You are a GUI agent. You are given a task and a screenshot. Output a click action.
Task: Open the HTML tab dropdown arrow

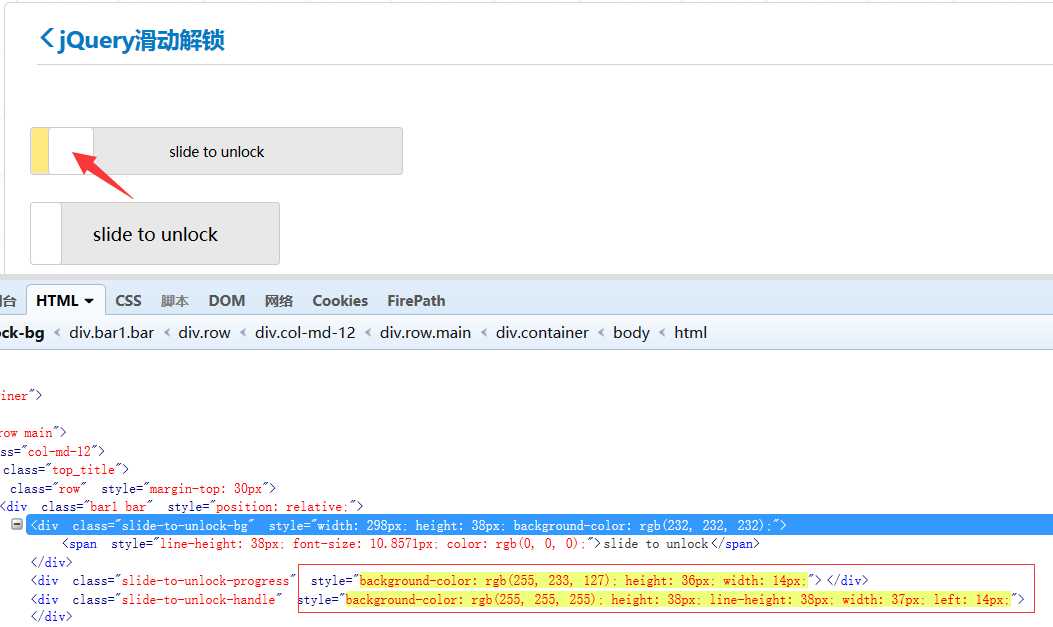pos(89,301)
